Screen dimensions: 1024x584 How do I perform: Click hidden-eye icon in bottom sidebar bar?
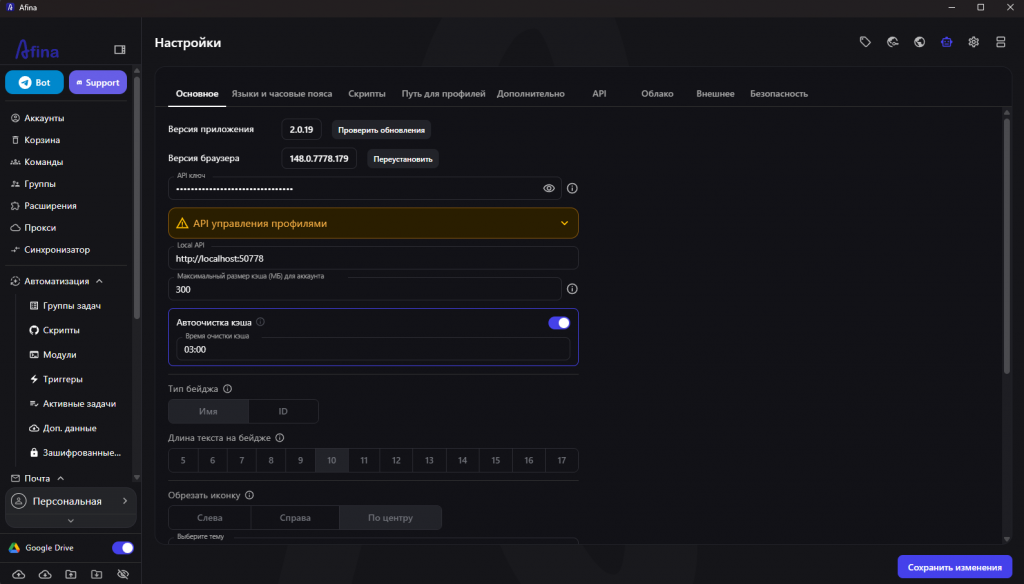click(x=123, y=574)
